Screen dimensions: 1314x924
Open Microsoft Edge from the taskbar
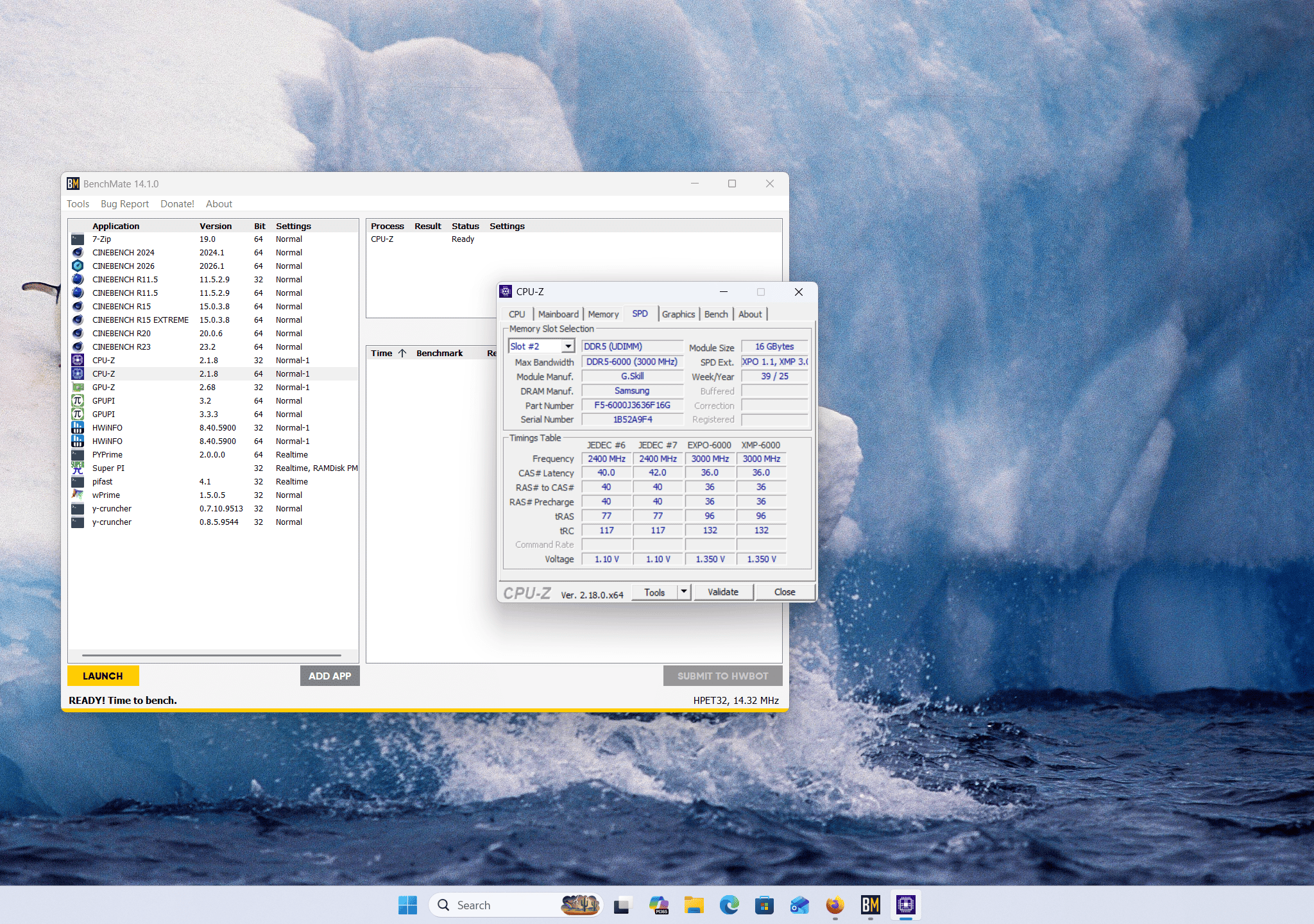(x=729, y=905)
